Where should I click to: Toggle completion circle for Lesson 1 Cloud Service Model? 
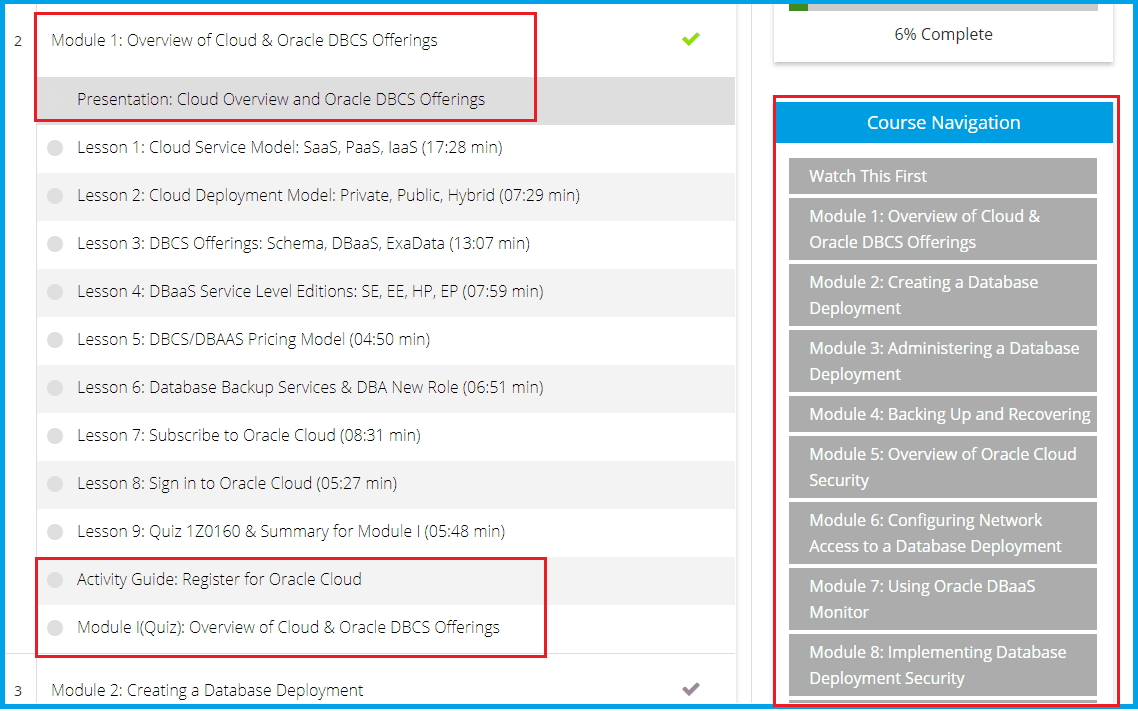(x=55, y=148)
